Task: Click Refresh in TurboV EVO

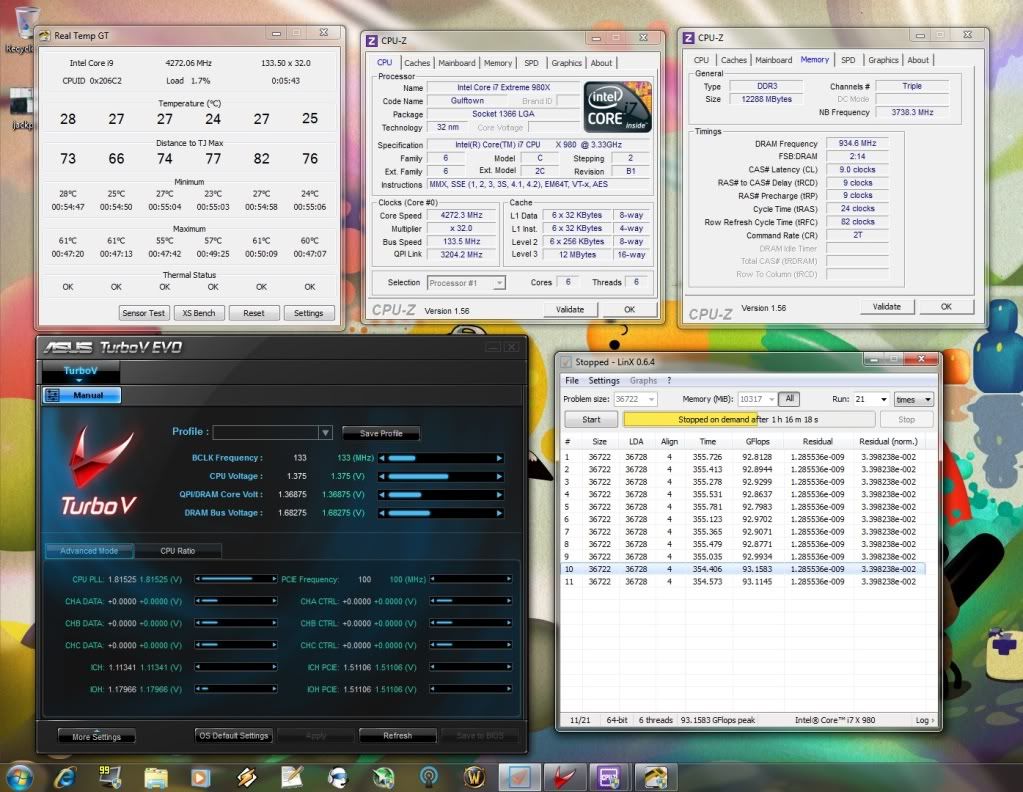Action: tap(397, 735)
